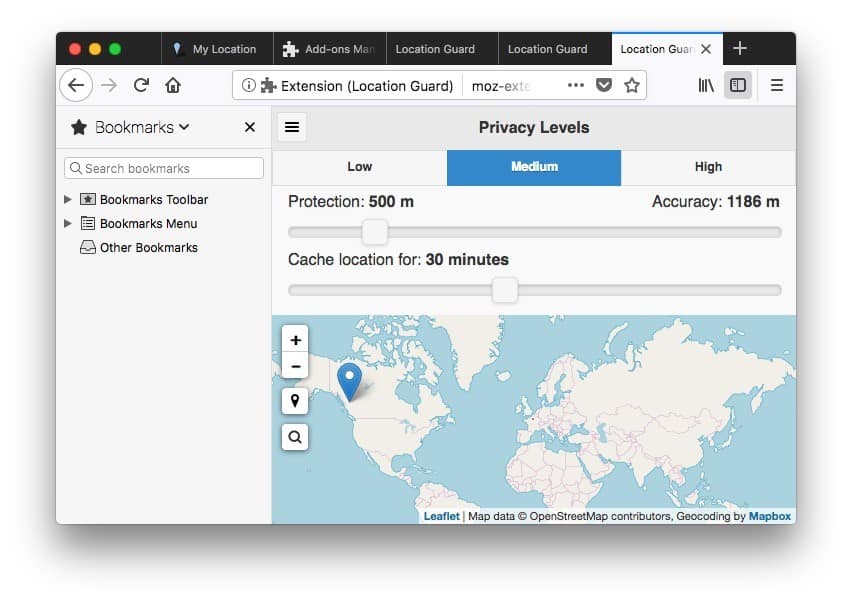Select the Medium privacy level
The width and height of the screenshot is (852, 604).
pyautogui.click(x=534, y=167)
